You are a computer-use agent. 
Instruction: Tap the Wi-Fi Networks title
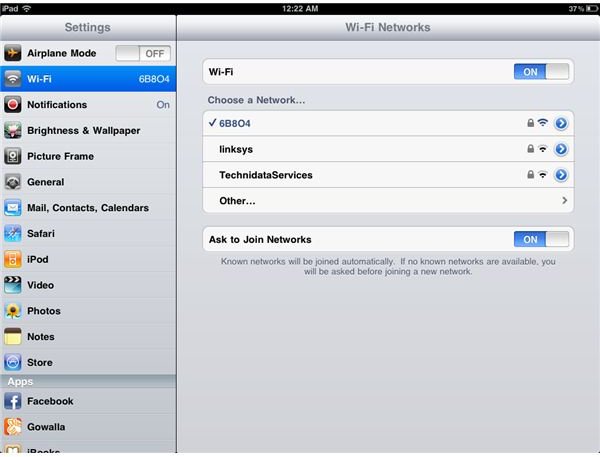[388, 27]
